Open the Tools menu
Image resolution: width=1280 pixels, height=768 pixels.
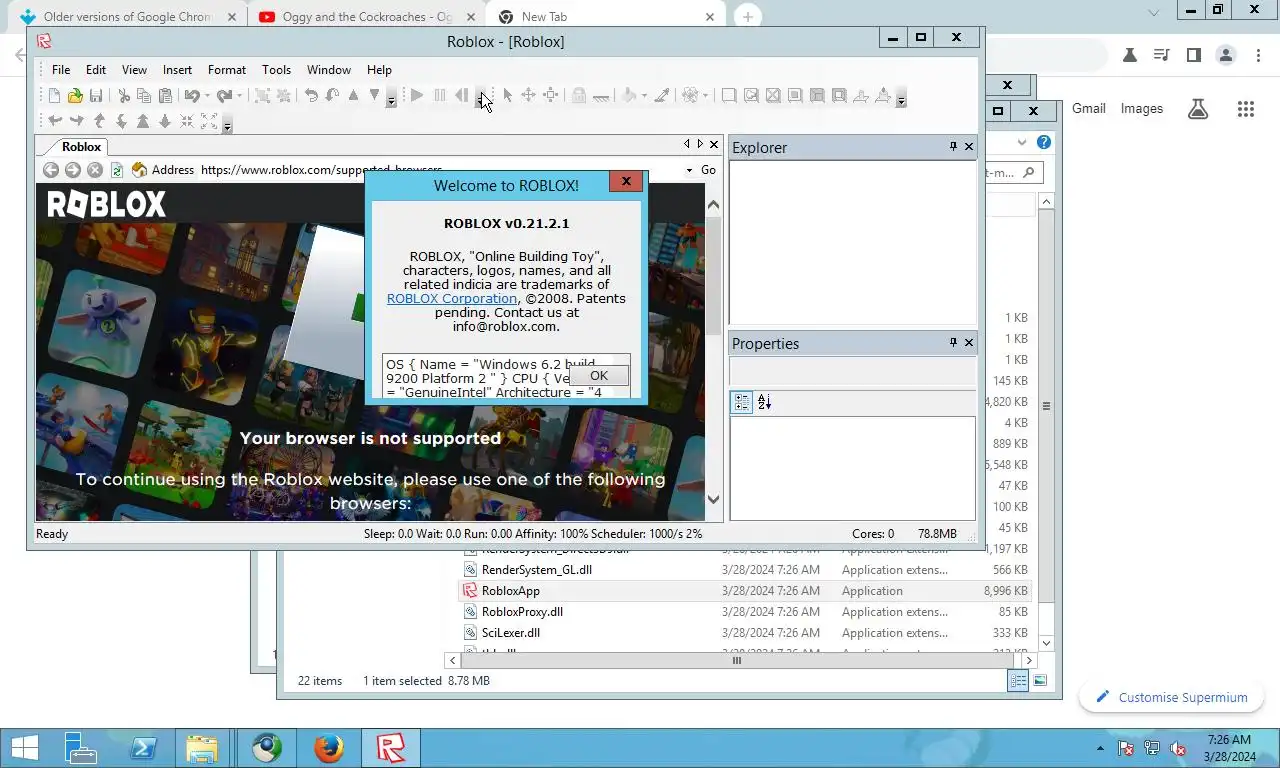(x=276, y=70)
